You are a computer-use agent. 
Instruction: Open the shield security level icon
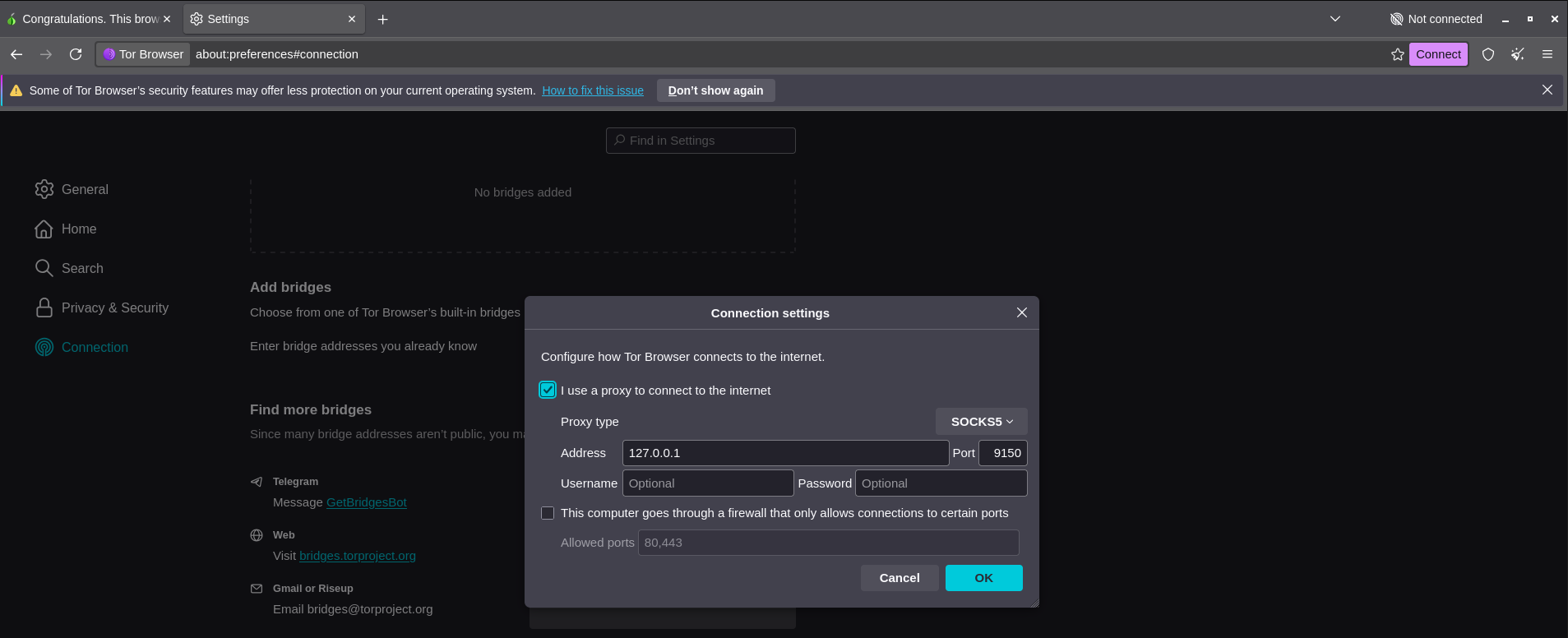click(1488, 54)
